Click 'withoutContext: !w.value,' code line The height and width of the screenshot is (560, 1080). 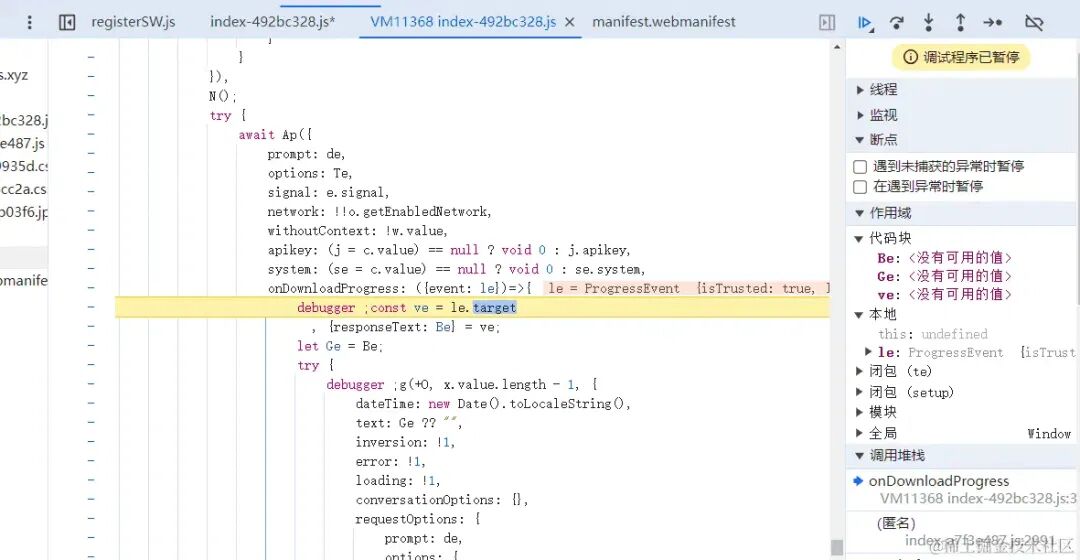(x=357, y=231)
